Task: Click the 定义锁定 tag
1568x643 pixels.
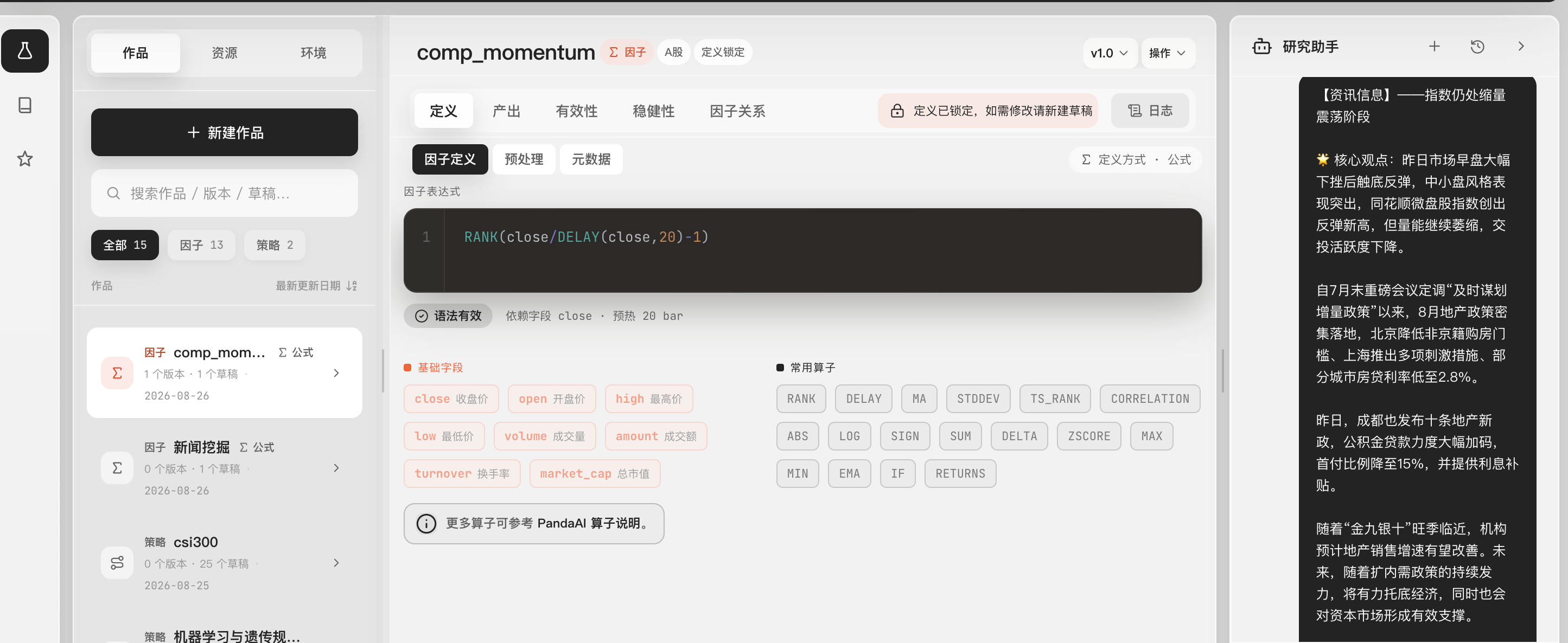Action: tap(723, 52)
